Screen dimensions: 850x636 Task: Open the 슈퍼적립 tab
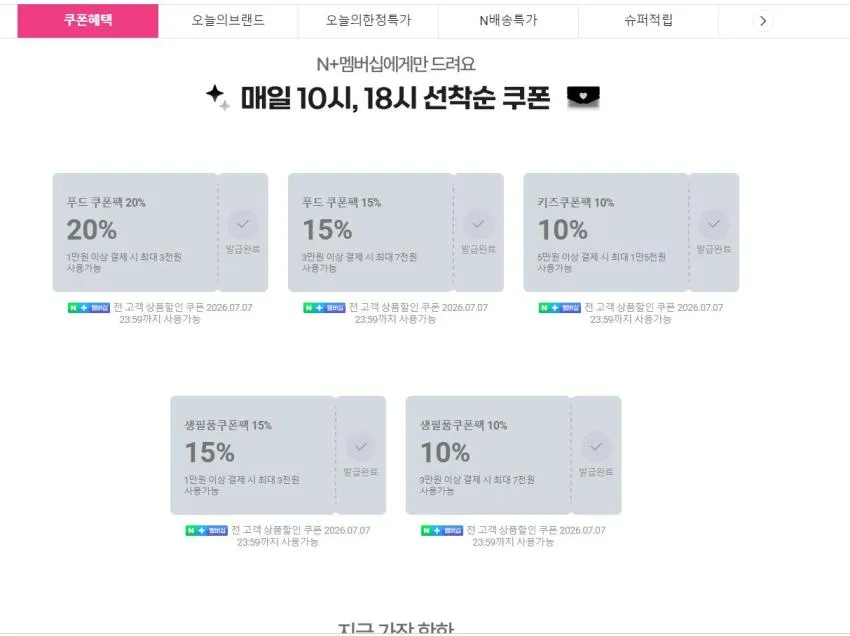point(648,21)
